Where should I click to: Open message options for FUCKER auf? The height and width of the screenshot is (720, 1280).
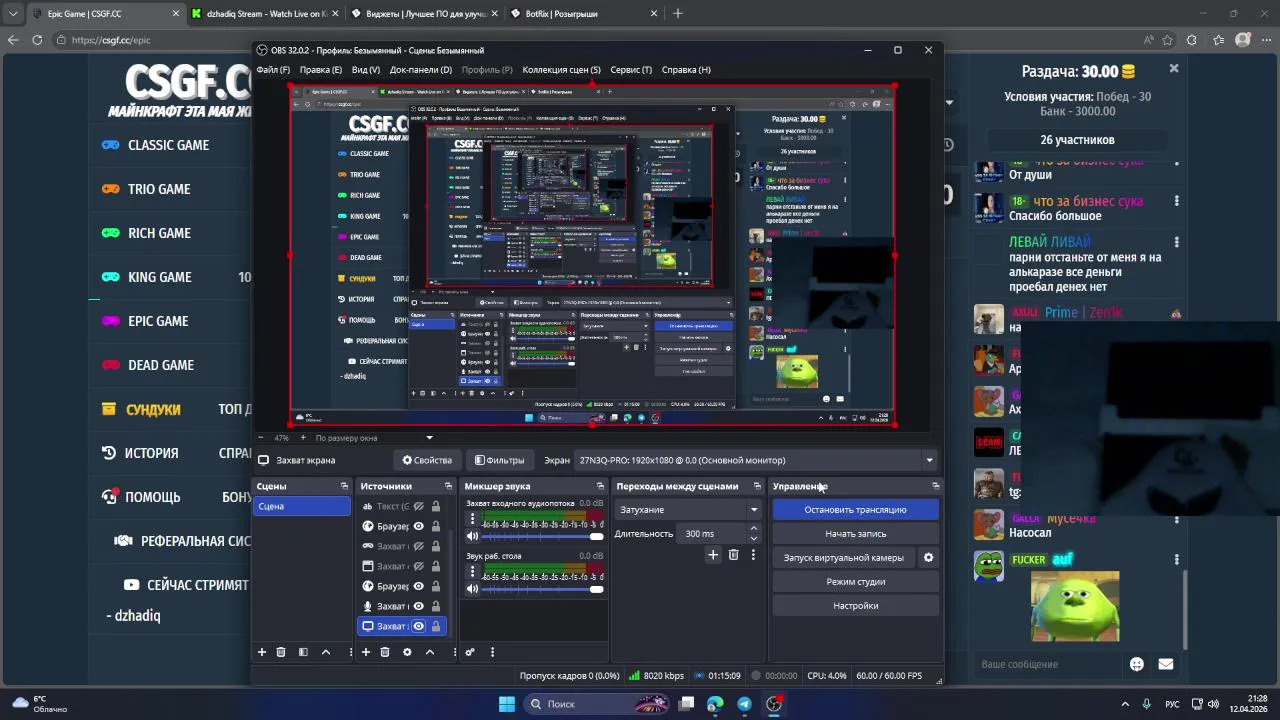pyautogui.click(x=1176, y=560)
